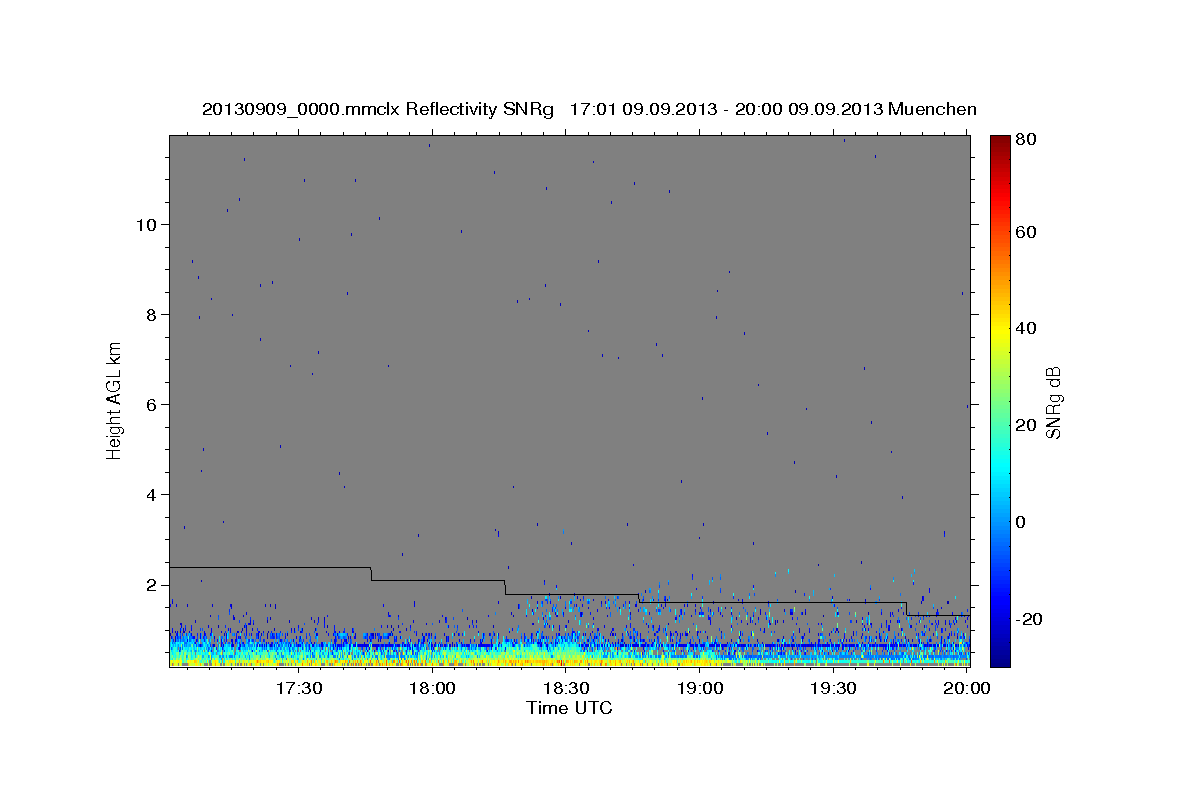The image size is (1200, 800).
Task: Click the plot title text '20130909_0000.mmclx Reflectivity SNRg'
Action: click(378, 109)
